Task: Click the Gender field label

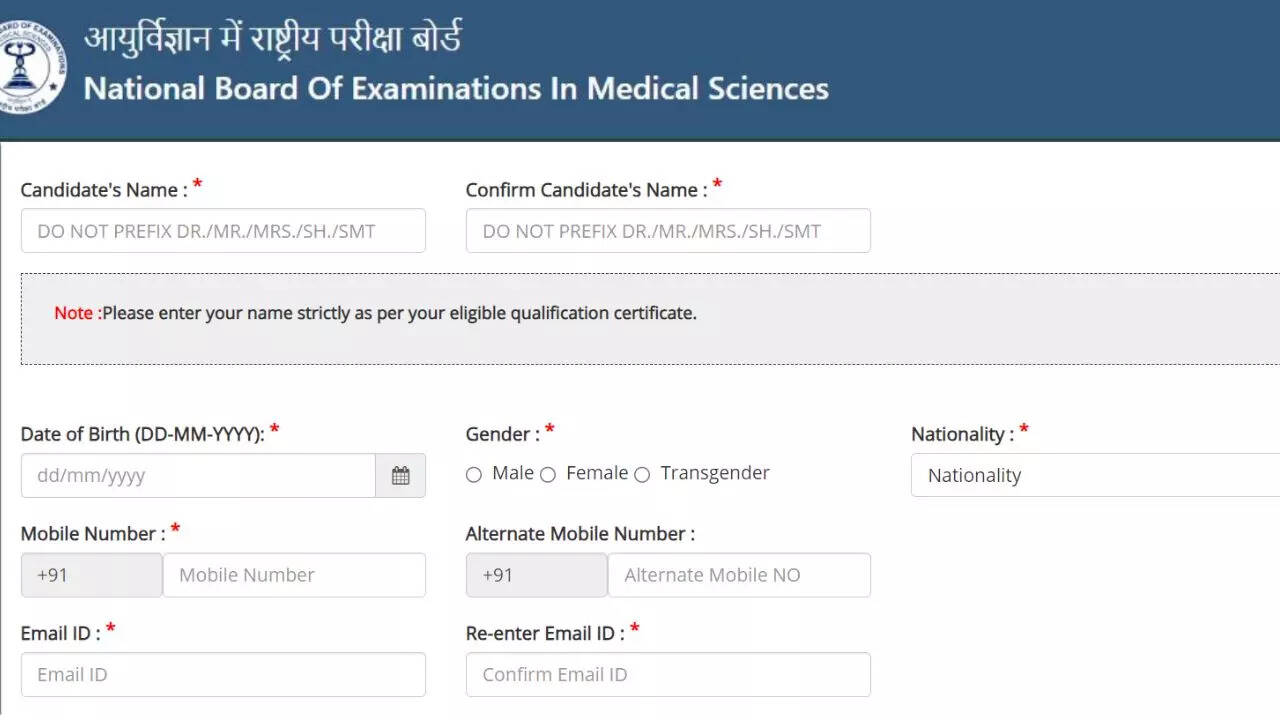Action: (502, 434)
